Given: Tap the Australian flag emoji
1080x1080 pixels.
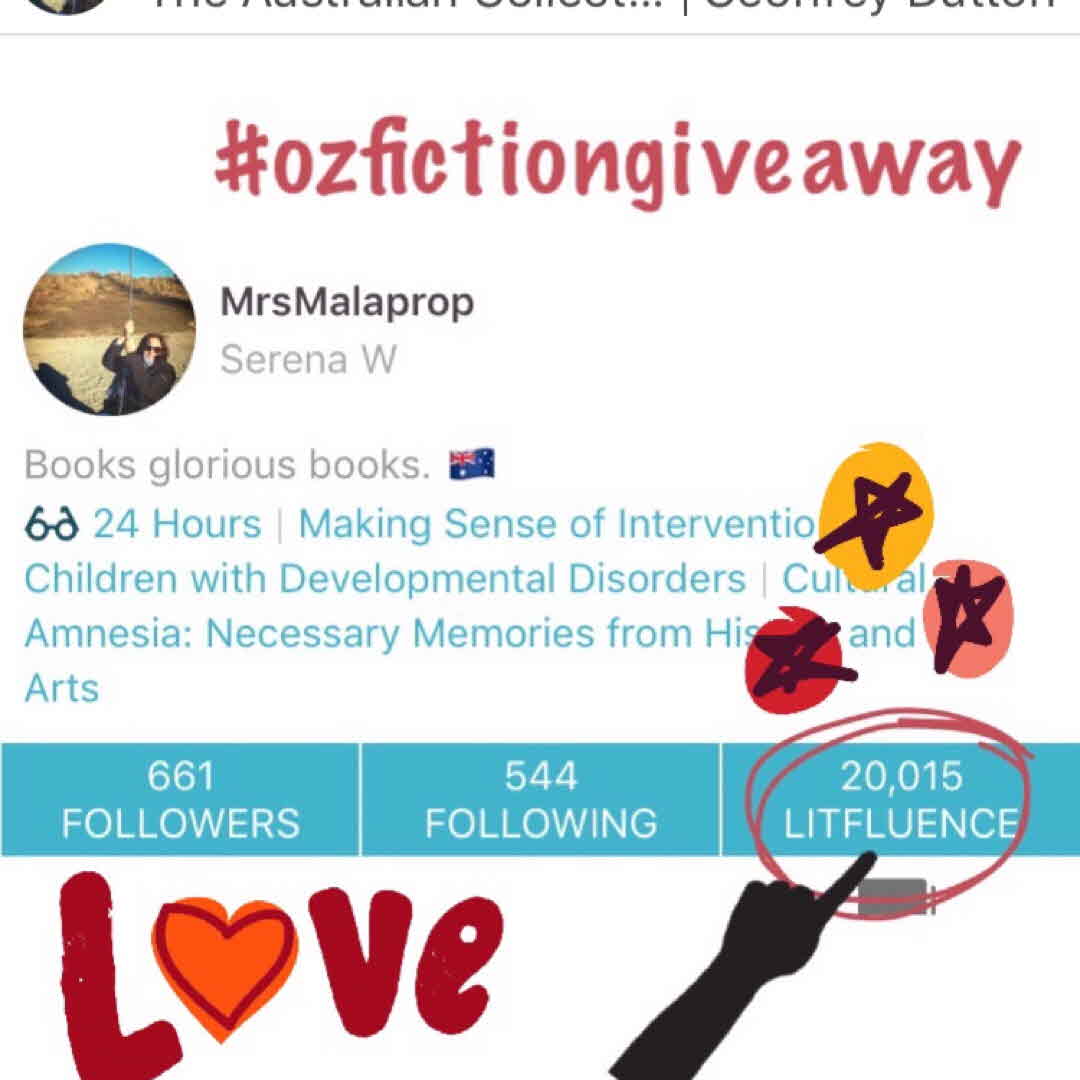Looking at the screenshot, I should [472, 464].
